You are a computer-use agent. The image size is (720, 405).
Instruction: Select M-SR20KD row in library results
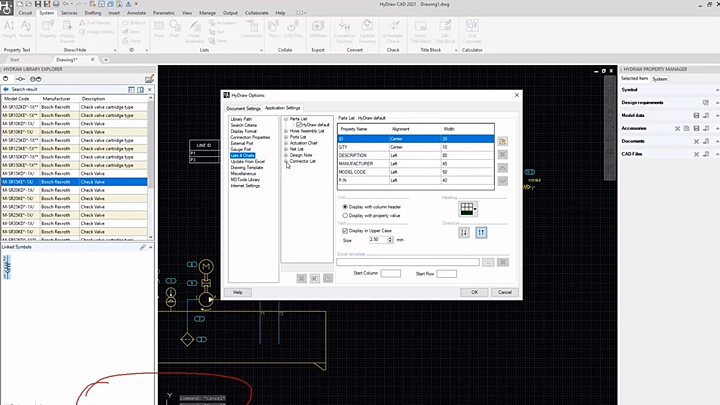point(74,190)
